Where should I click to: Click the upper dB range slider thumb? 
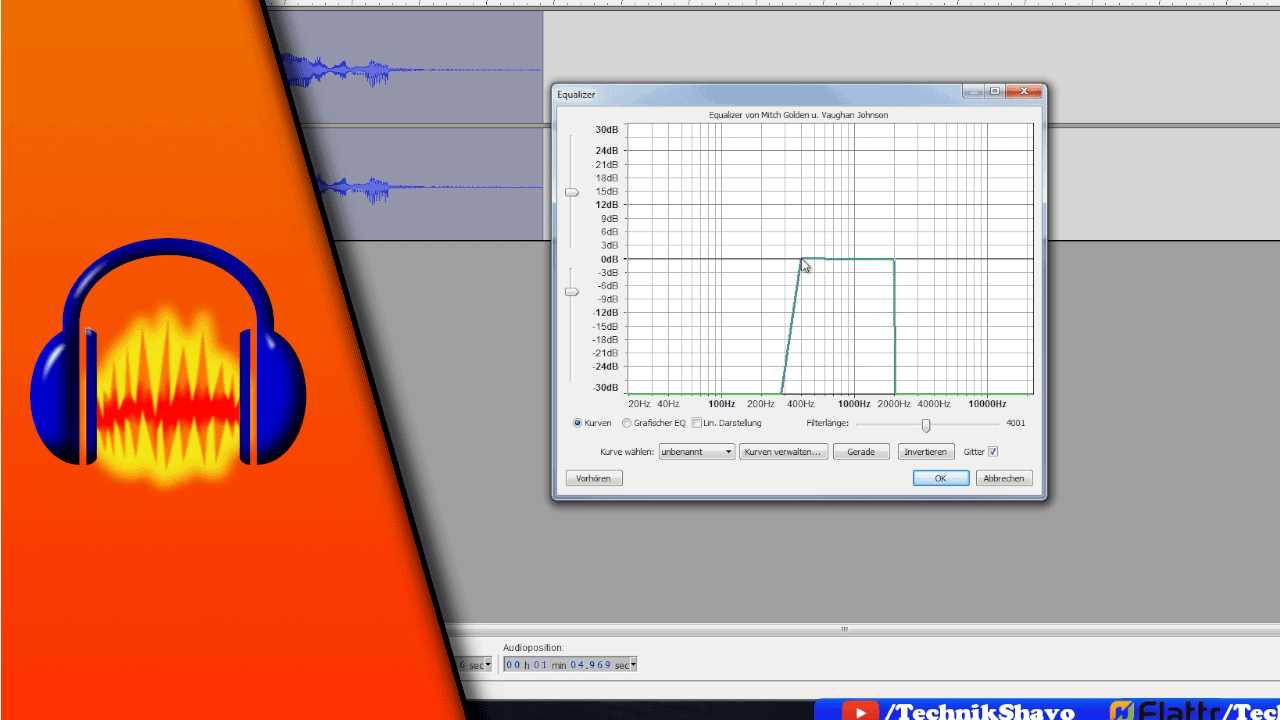pyautogui.click(x=572, y=192)
